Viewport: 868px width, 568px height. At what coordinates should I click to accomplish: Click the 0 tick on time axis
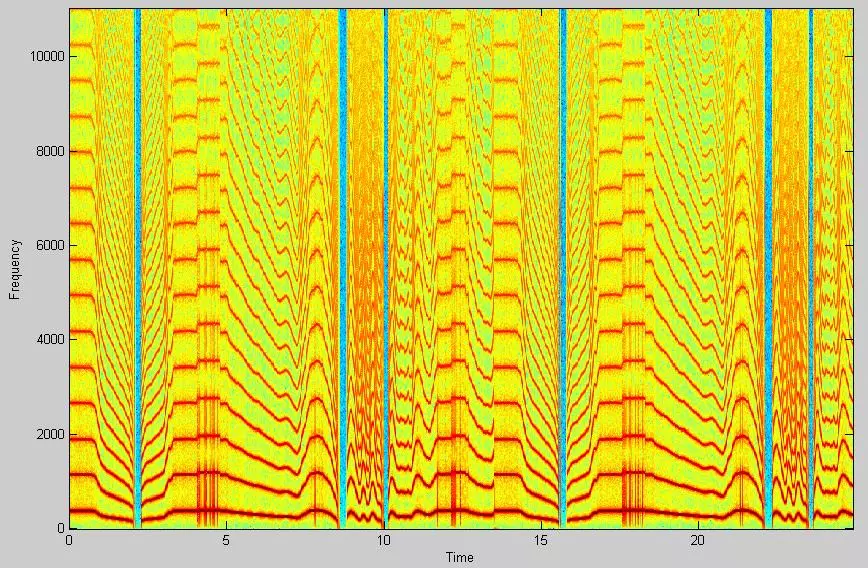(x=69, y=541)
